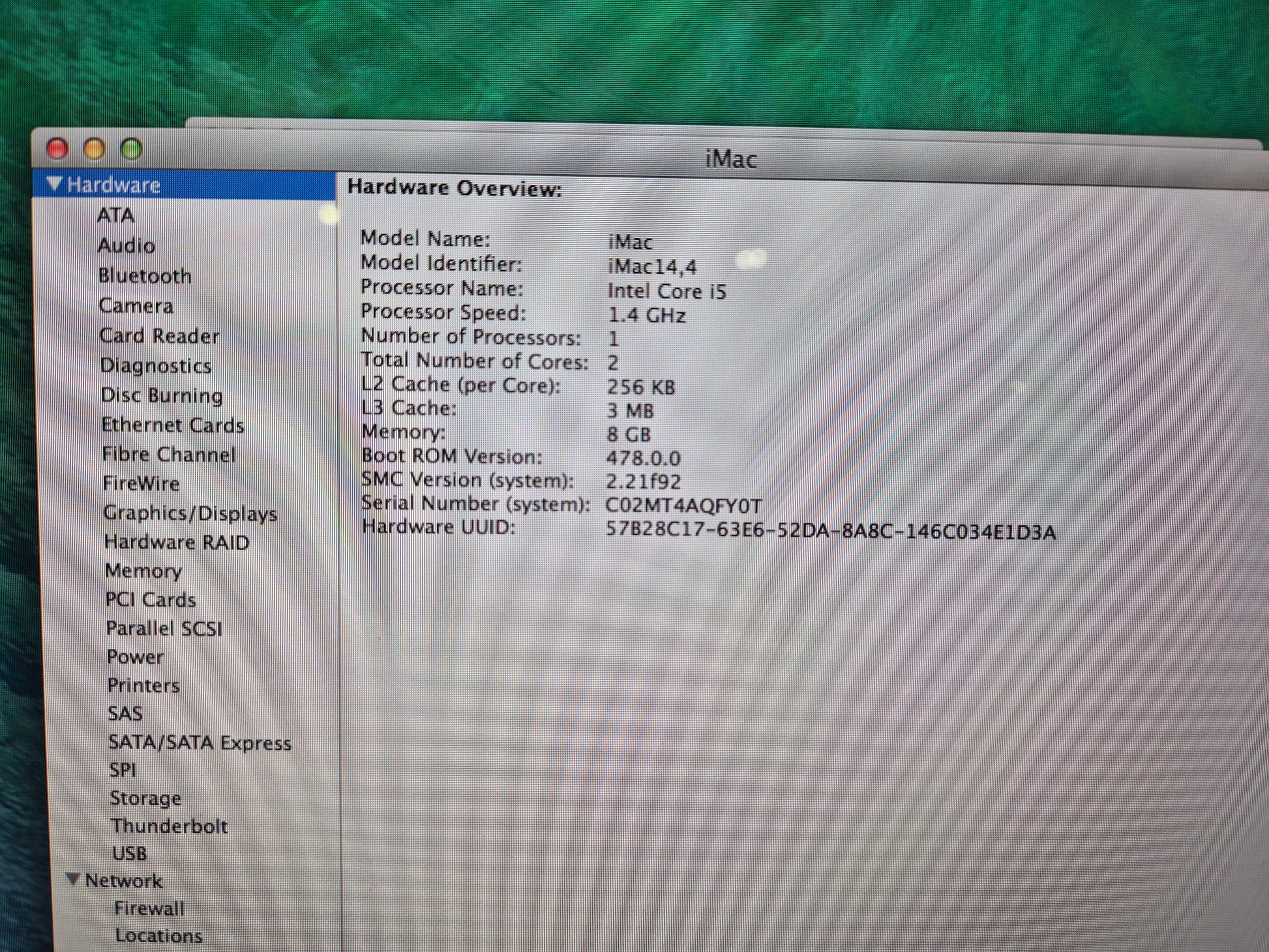Select Locations under Network
This screenshot has width=1269, height=952.
[159, 936]
